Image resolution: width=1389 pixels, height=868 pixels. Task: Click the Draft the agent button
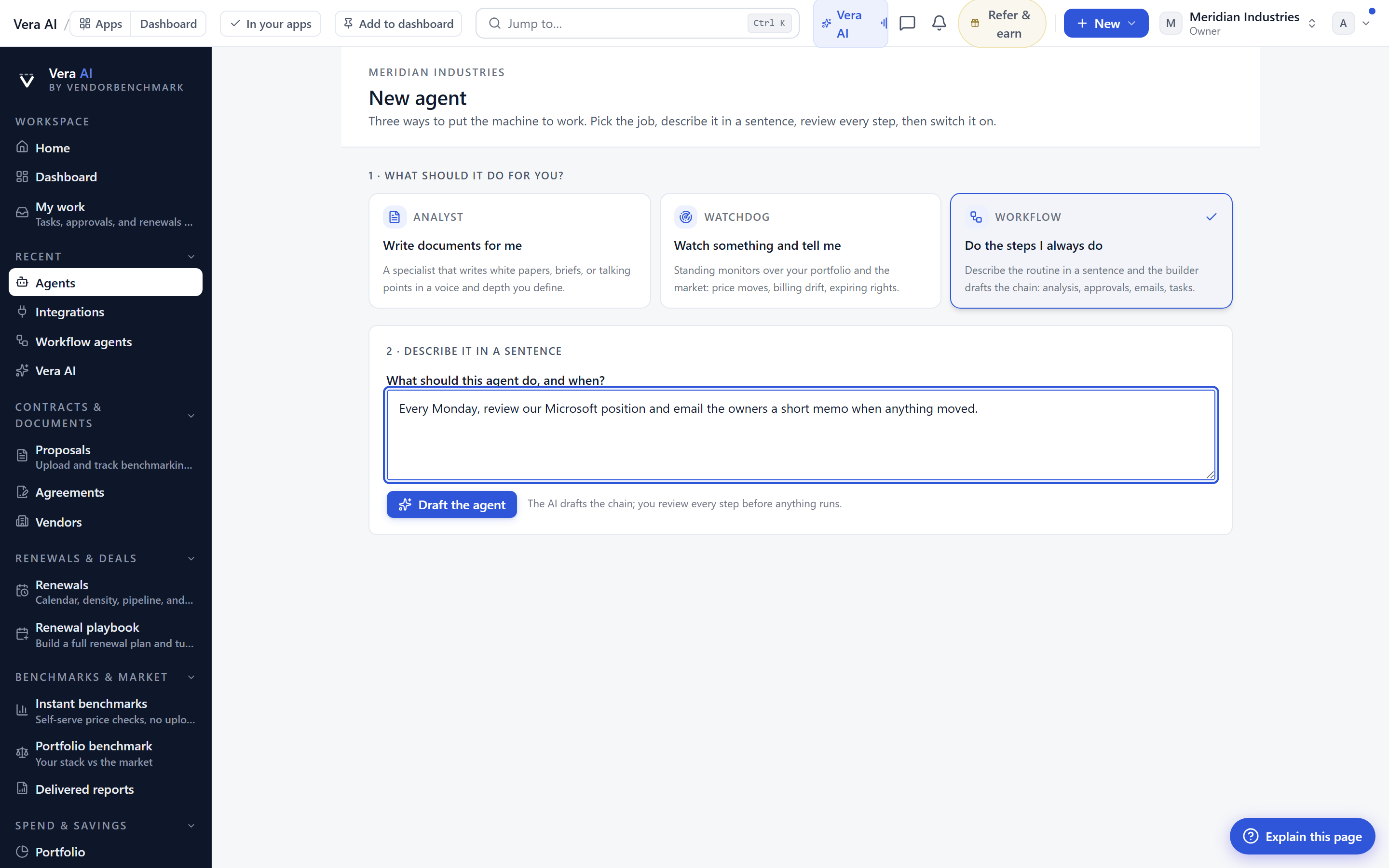452,504
